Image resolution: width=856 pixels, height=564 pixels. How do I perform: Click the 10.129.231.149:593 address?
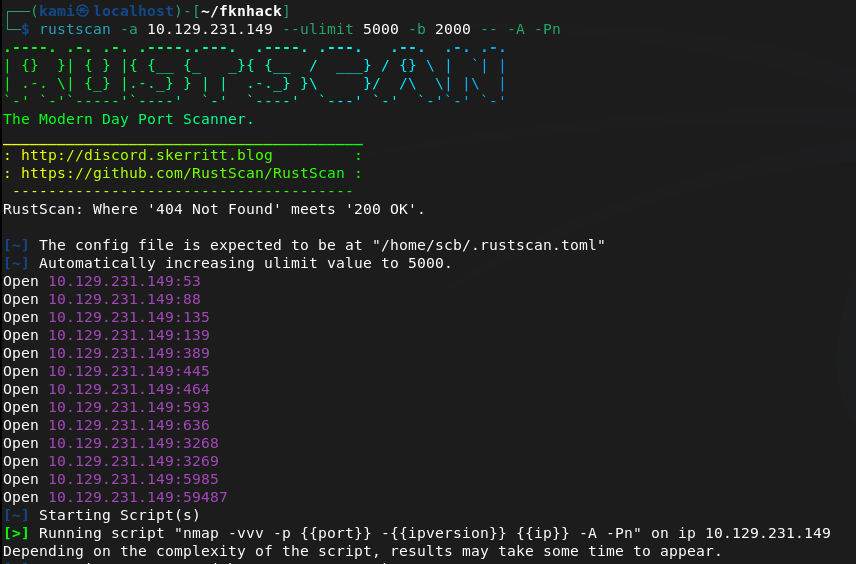pos(128,407)
